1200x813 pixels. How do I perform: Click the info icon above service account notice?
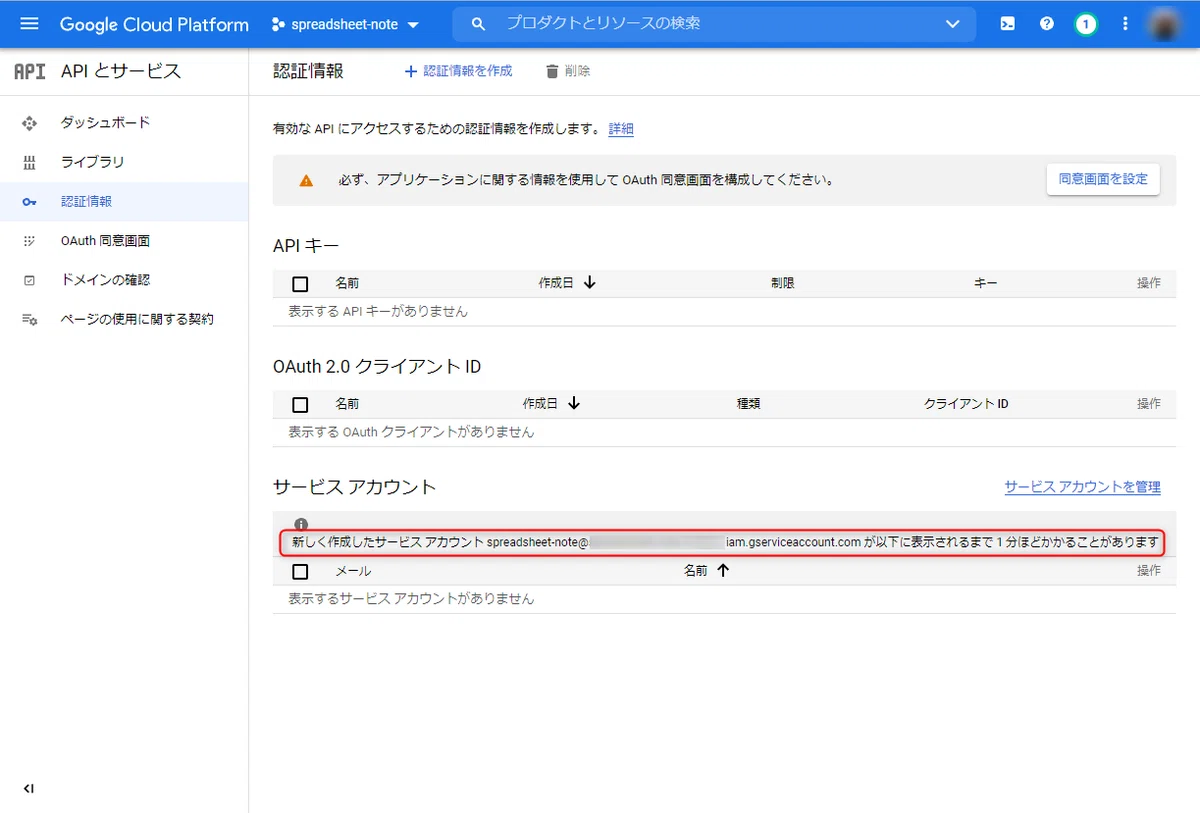[301, 524]
